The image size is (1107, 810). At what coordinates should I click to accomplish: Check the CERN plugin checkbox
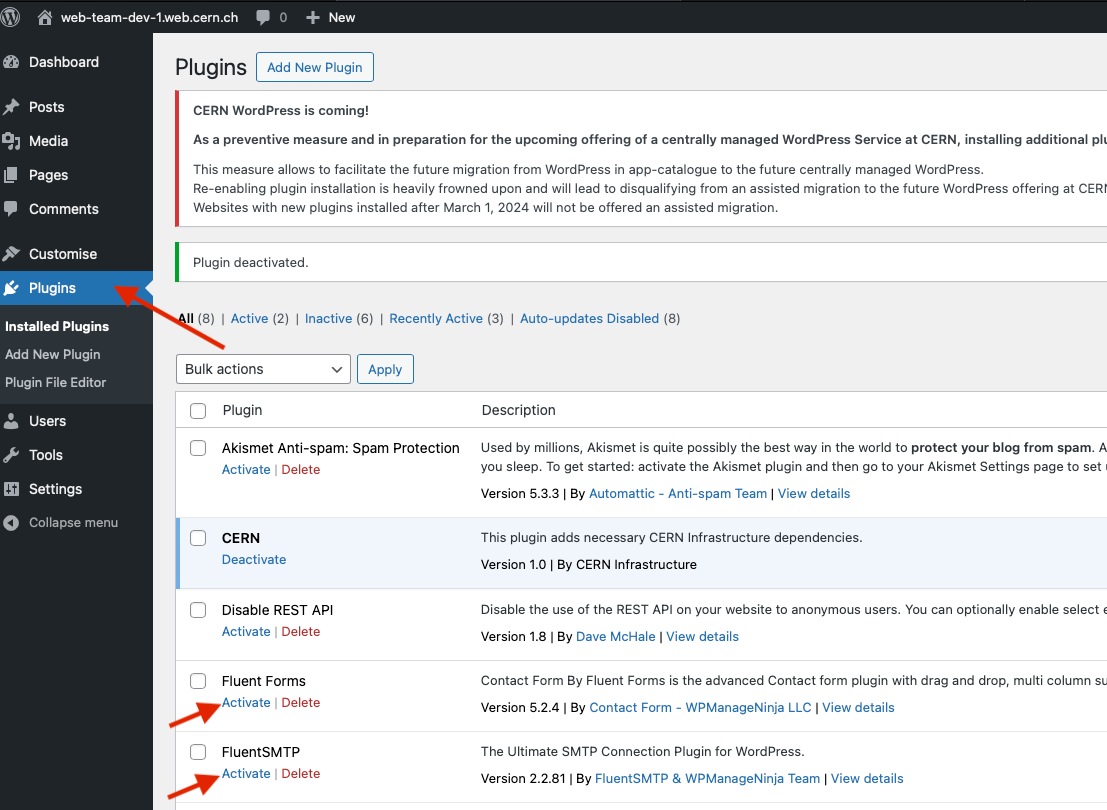(x=198, y=538)
